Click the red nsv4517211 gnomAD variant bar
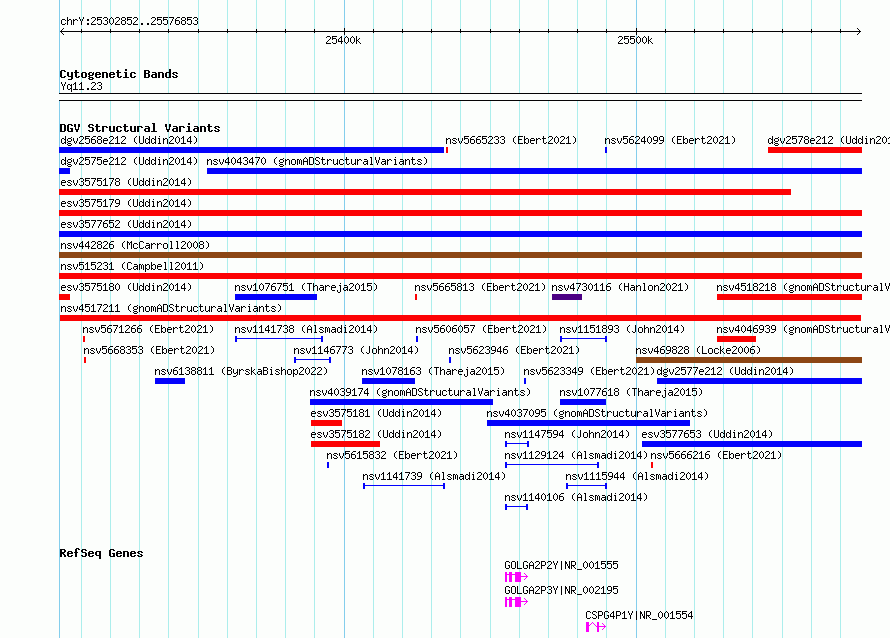Image resolution: width=890 pixels, height=638 pixels. tap(461, 318)
